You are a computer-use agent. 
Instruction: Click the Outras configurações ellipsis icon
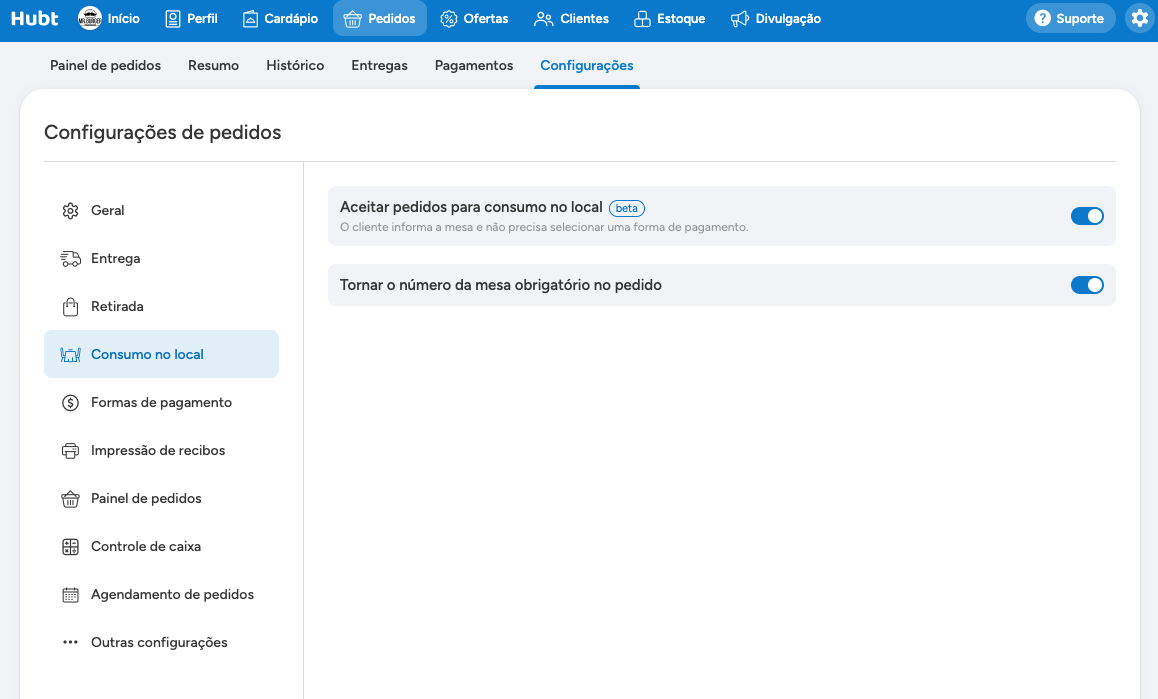70,642
